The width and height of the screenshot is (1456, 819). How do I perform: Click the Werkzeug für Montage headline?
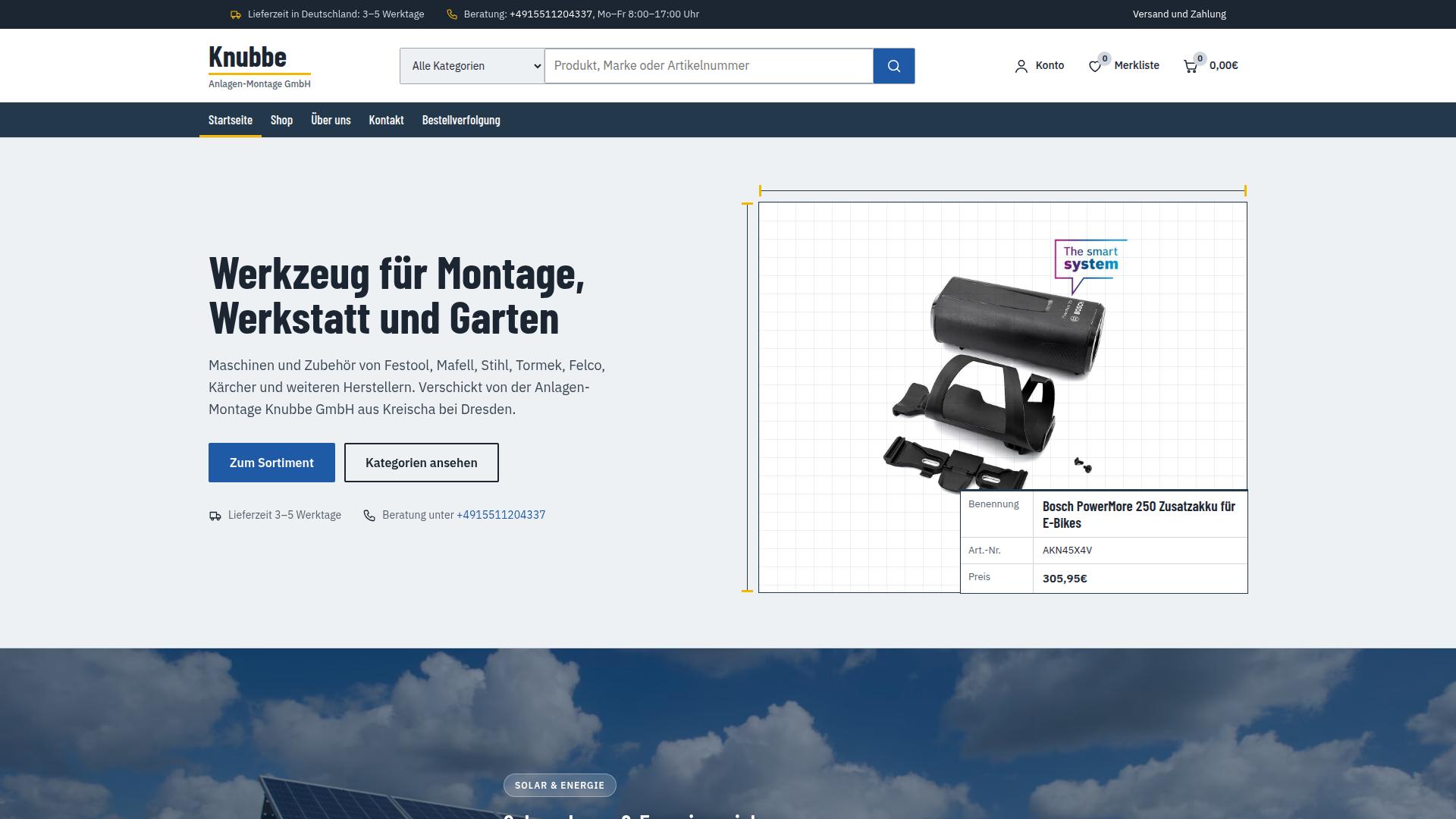point(397,295)
